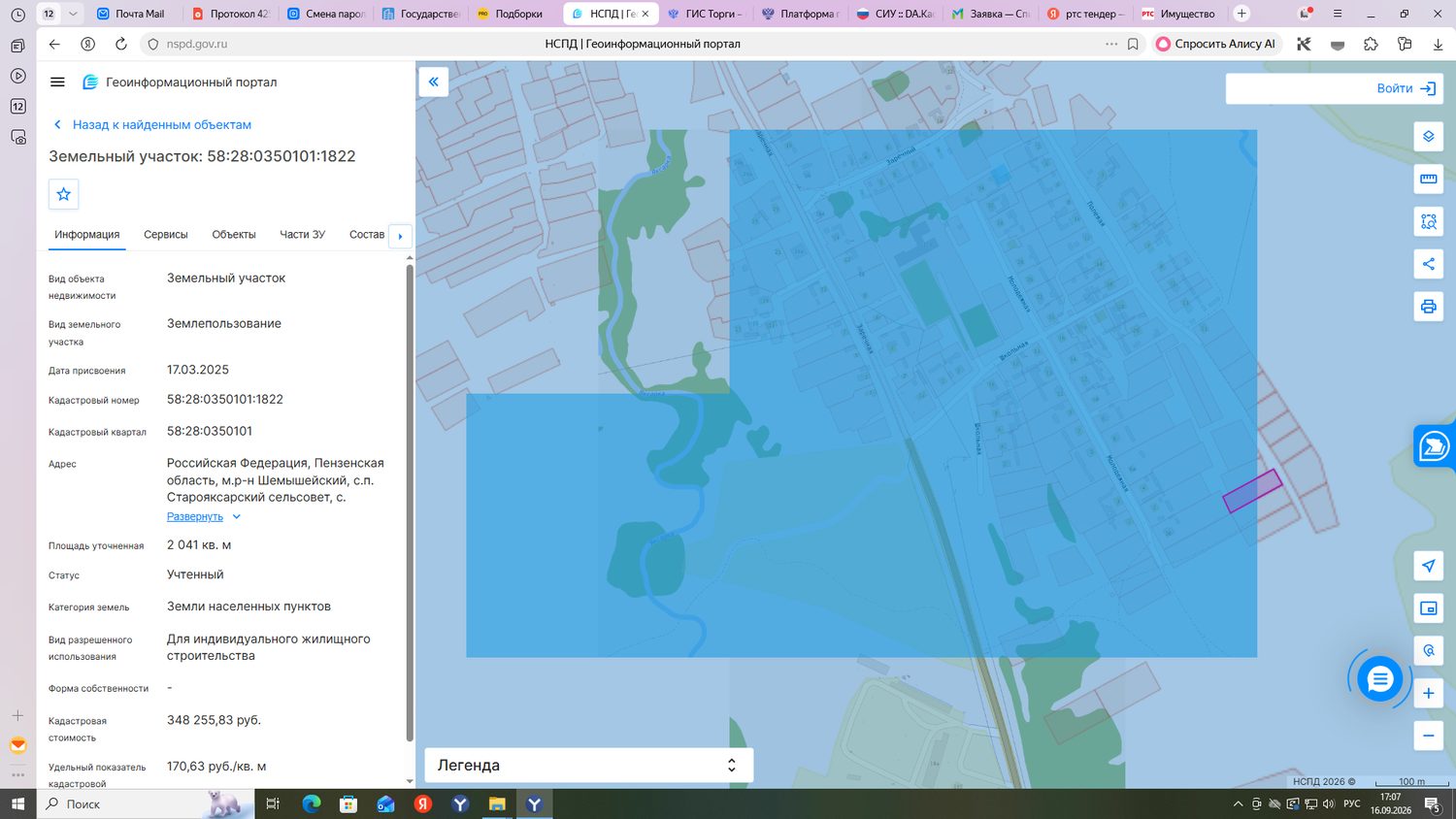Zoom out the map with minus button
Image resolution: width=1456 pixels, height=819 pixels.
click(1428, 736)
